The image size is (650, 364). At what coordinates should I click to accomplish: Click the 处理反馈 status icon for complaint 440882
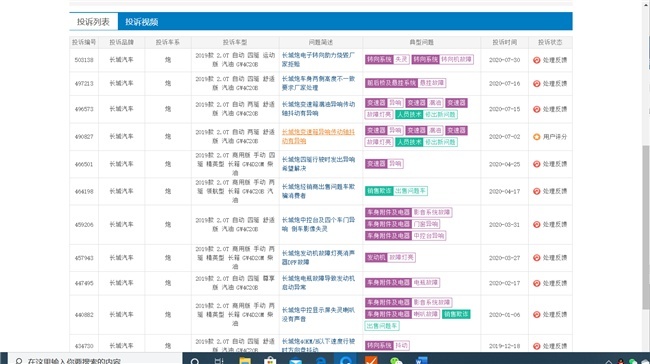(536, 314)
